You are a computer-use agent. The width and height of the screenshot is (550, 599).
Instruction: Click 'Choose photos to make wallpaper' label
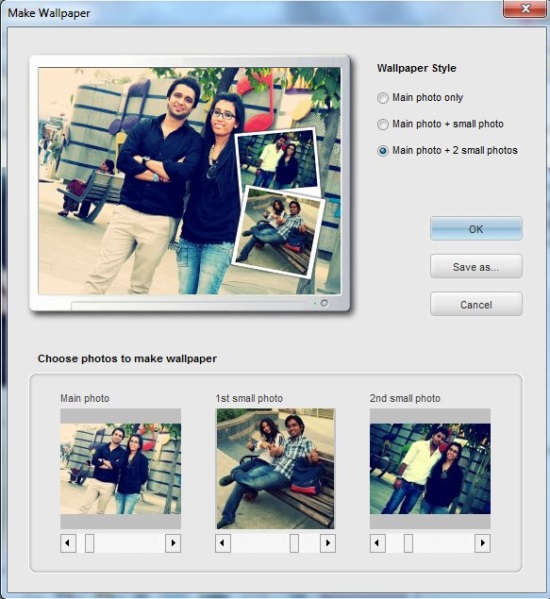click(127, 359)
